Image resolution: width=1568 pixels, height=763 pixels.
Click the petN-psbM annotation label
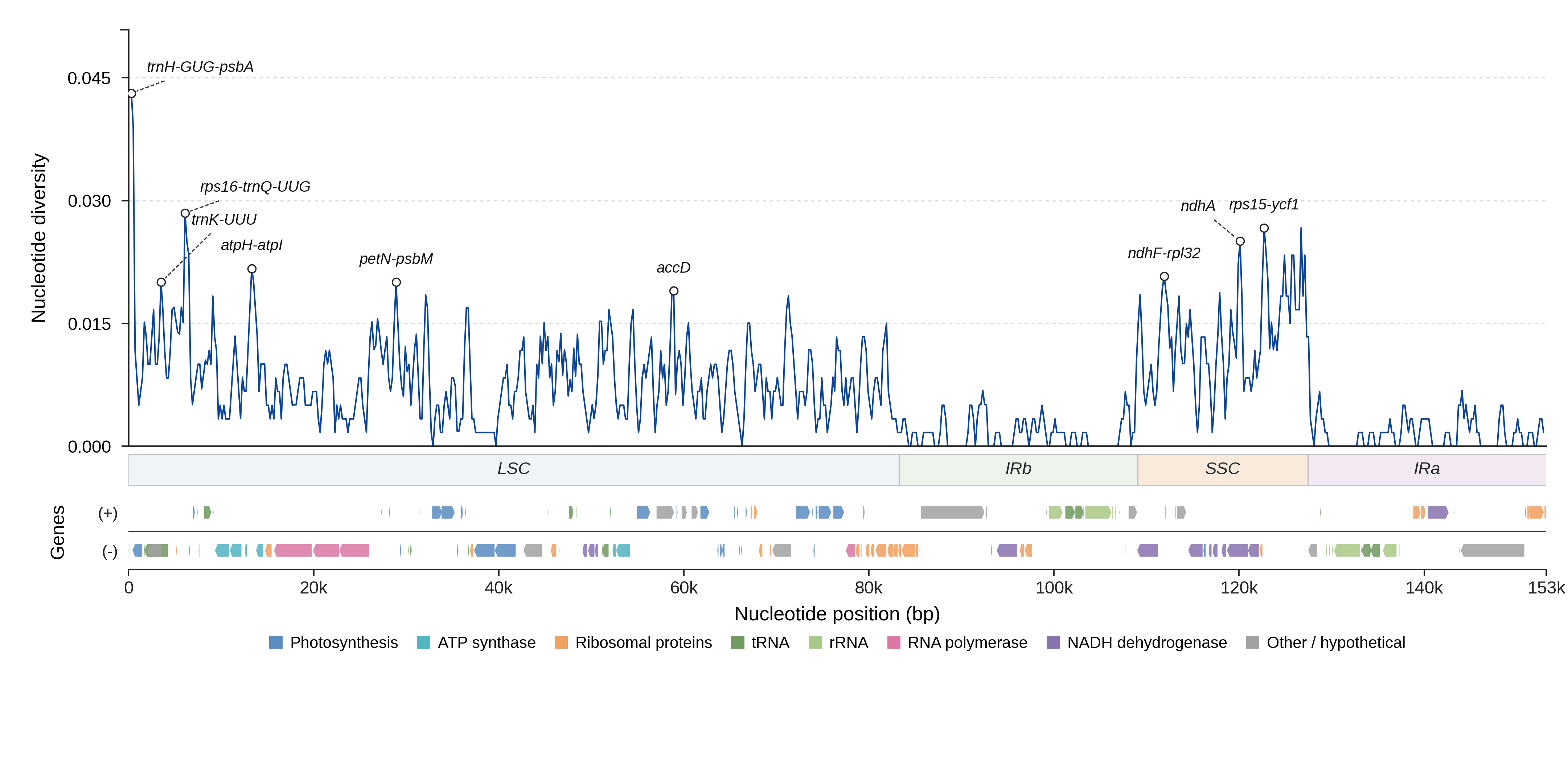(x=396, y=259)
